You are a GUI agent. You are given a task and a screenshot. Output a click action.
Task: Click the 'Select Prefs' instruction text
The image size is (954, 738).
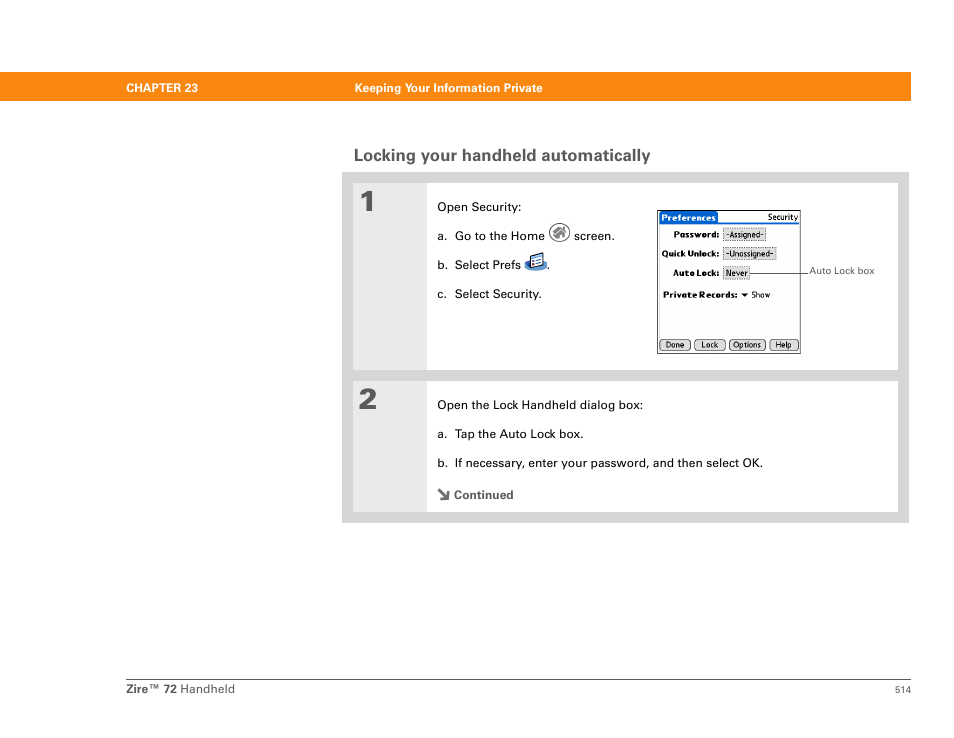tap(487, 265)
